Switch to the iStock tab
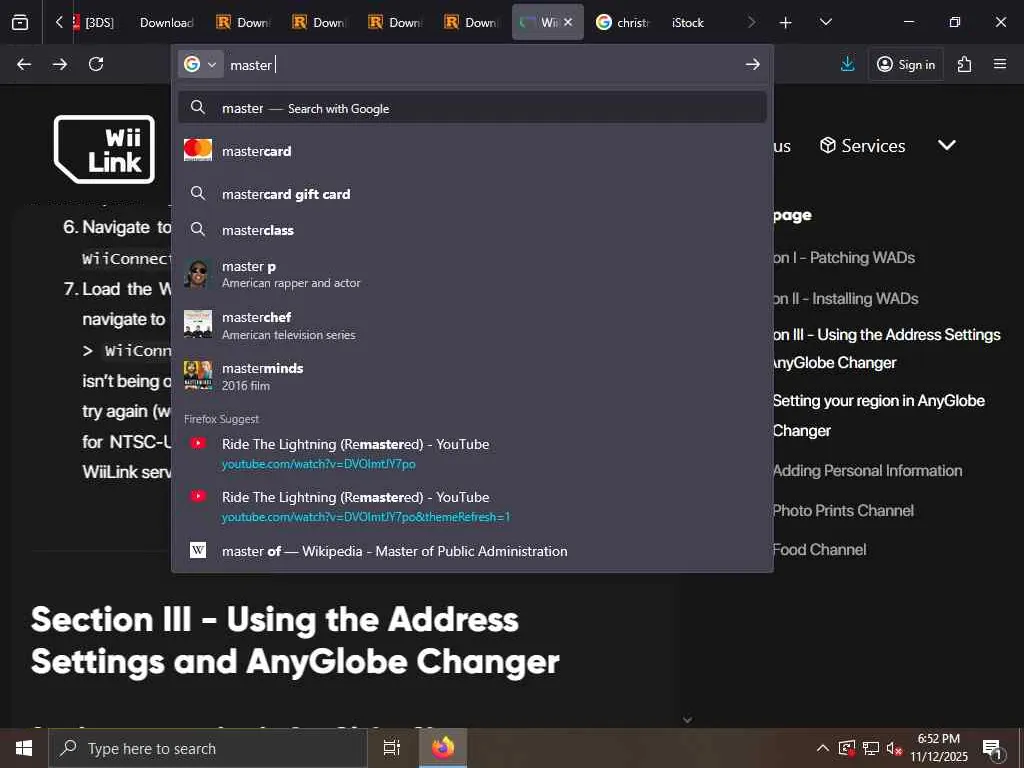The image size is (1024, 768). (x=688, y=22)
